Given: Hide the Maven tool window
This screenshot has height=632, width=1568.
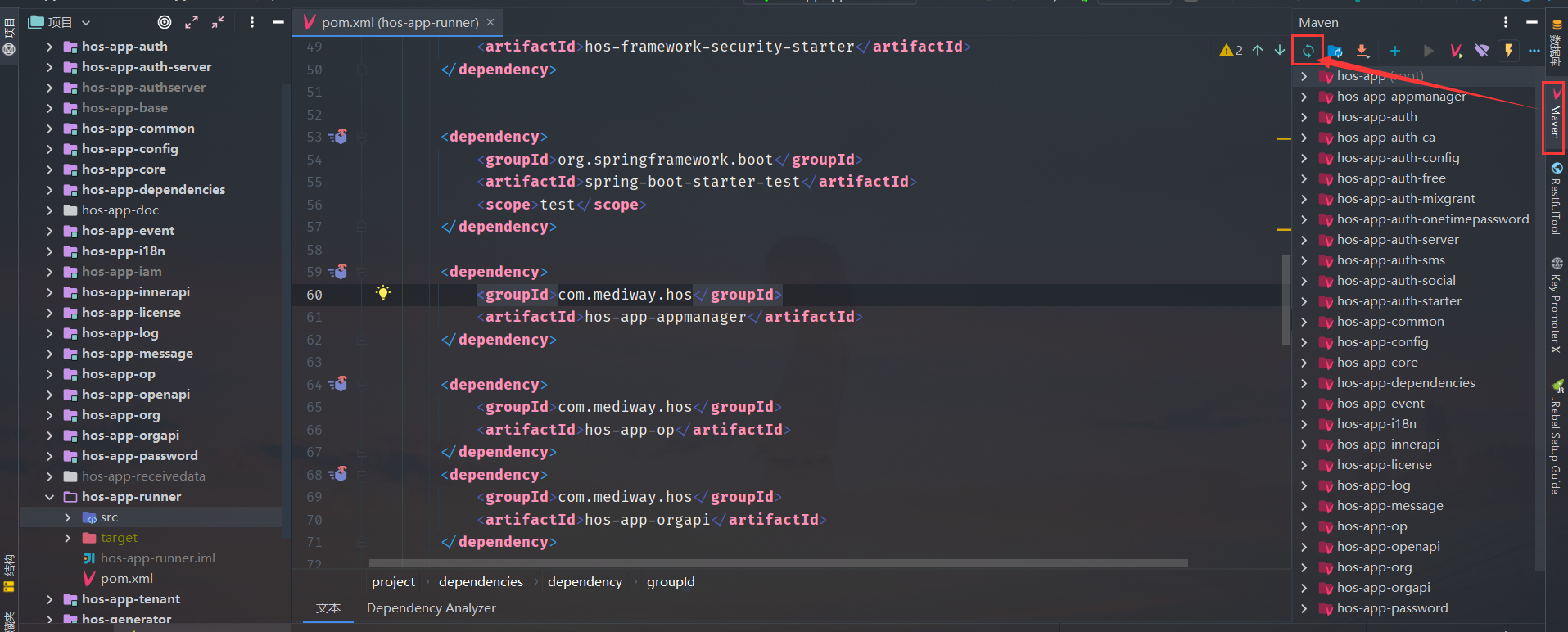Looking at the screenshot, I should [x=1532, y=22].
